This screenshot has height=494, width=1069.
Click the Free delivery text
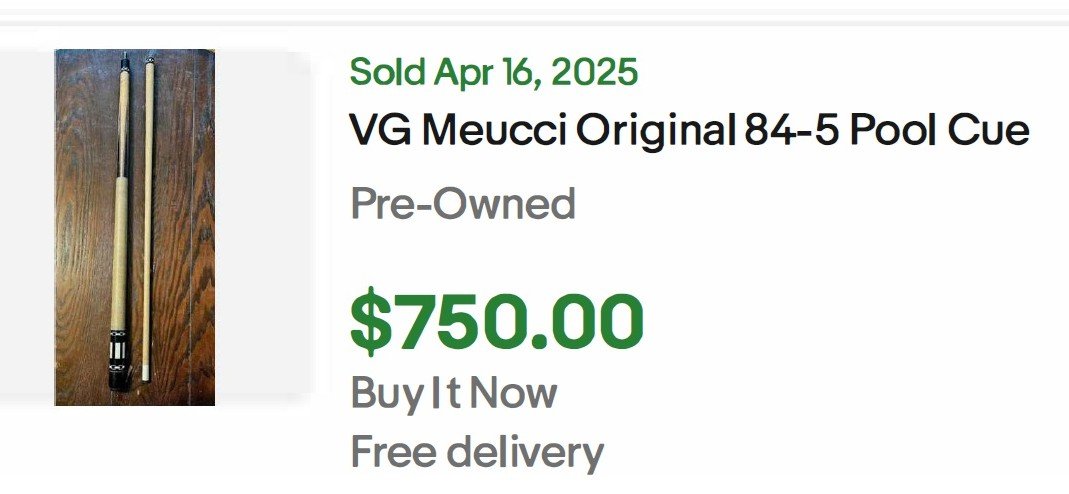pyautogui.click(x=477, y=452)
